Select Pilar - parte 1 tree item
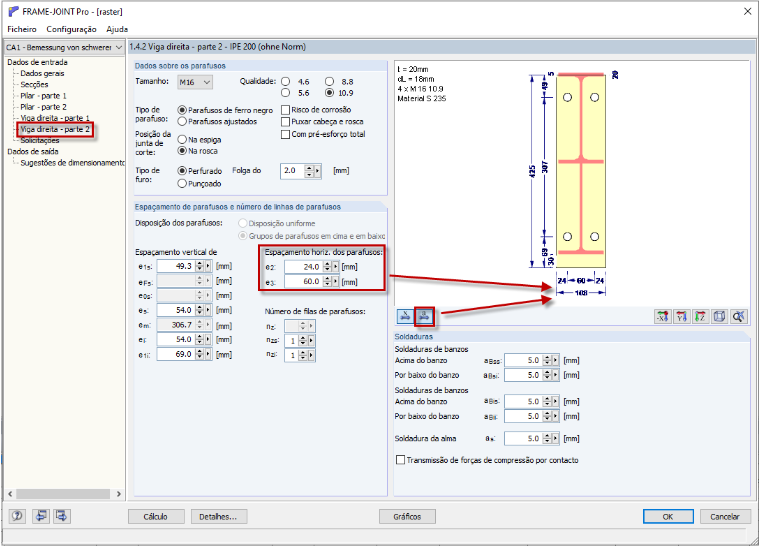Screen dimensions: 760x546 coord(43,96)
